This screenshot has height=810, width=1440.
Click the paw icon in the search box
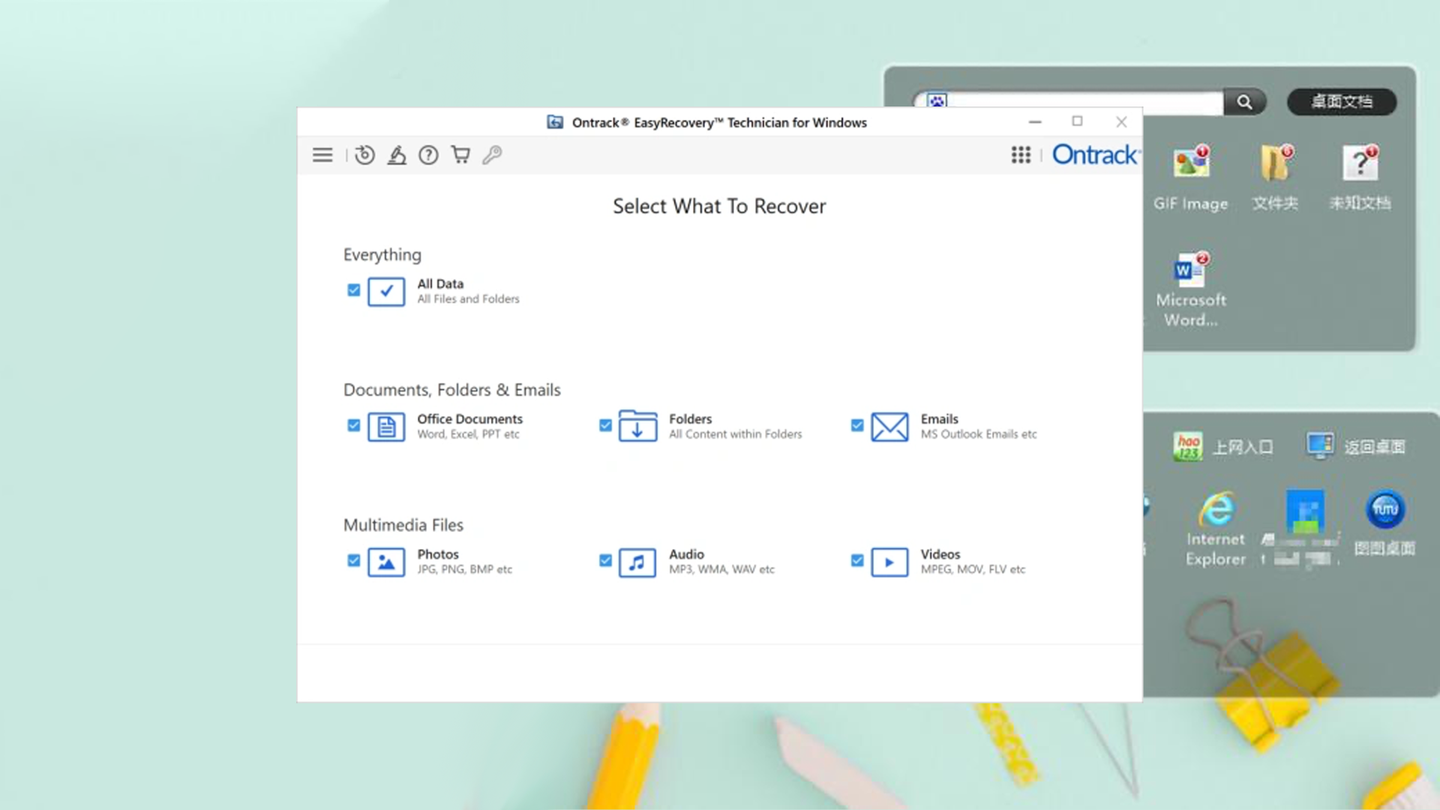pos(936,102)
